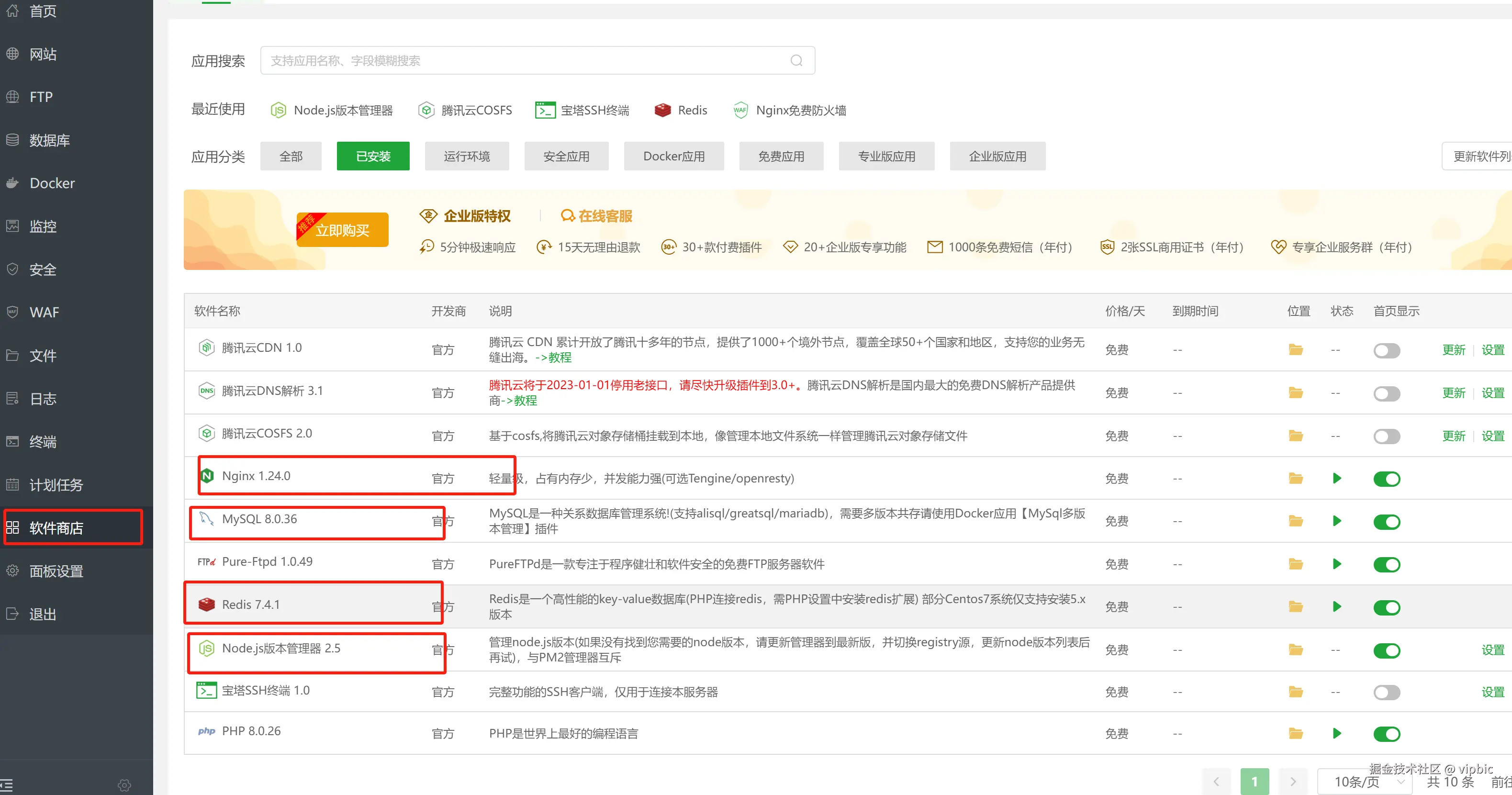Open 设置 for Node.js版本管理器
Viewport: 1512px width, 795px height.
click(x=1493, y=650)
